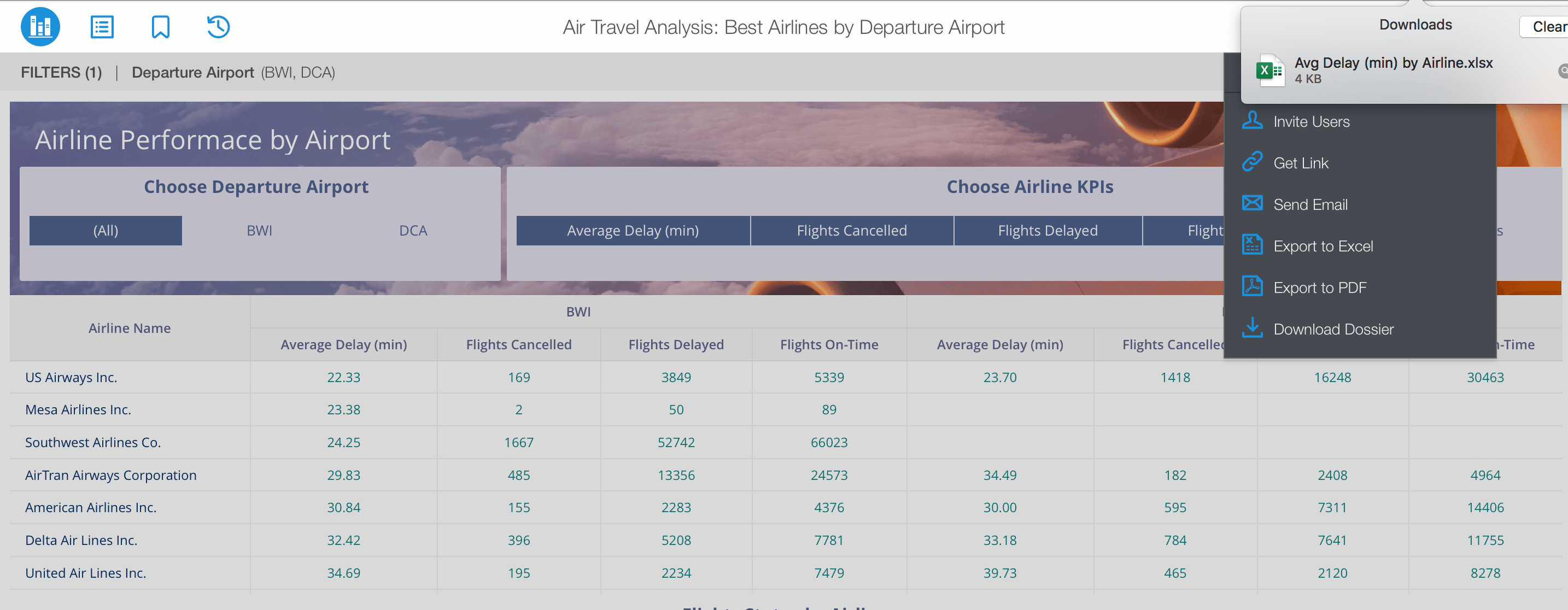Viewport: 1568px width, 610px height.
Task: Click the Invite Users person icon
Action: click(x=1252, y=121)
